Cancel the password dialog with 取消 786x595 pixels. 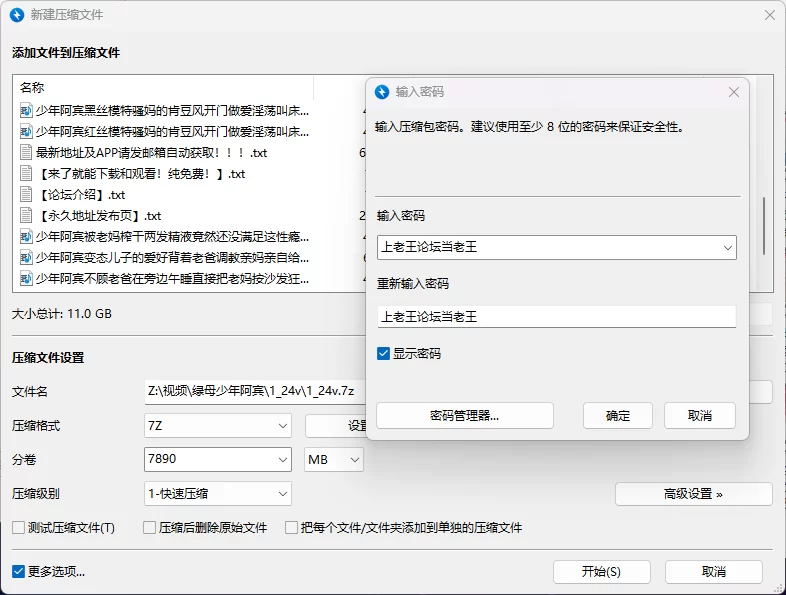tap(700, 416)
